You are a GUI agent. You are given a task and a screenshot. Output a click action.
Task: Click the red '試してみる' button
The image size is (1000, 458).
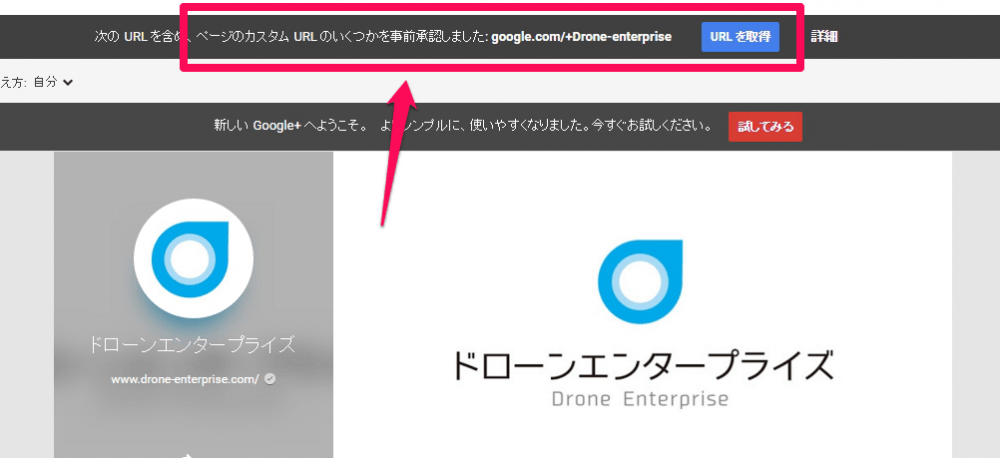pyautogui.click(x=765, y=126)
